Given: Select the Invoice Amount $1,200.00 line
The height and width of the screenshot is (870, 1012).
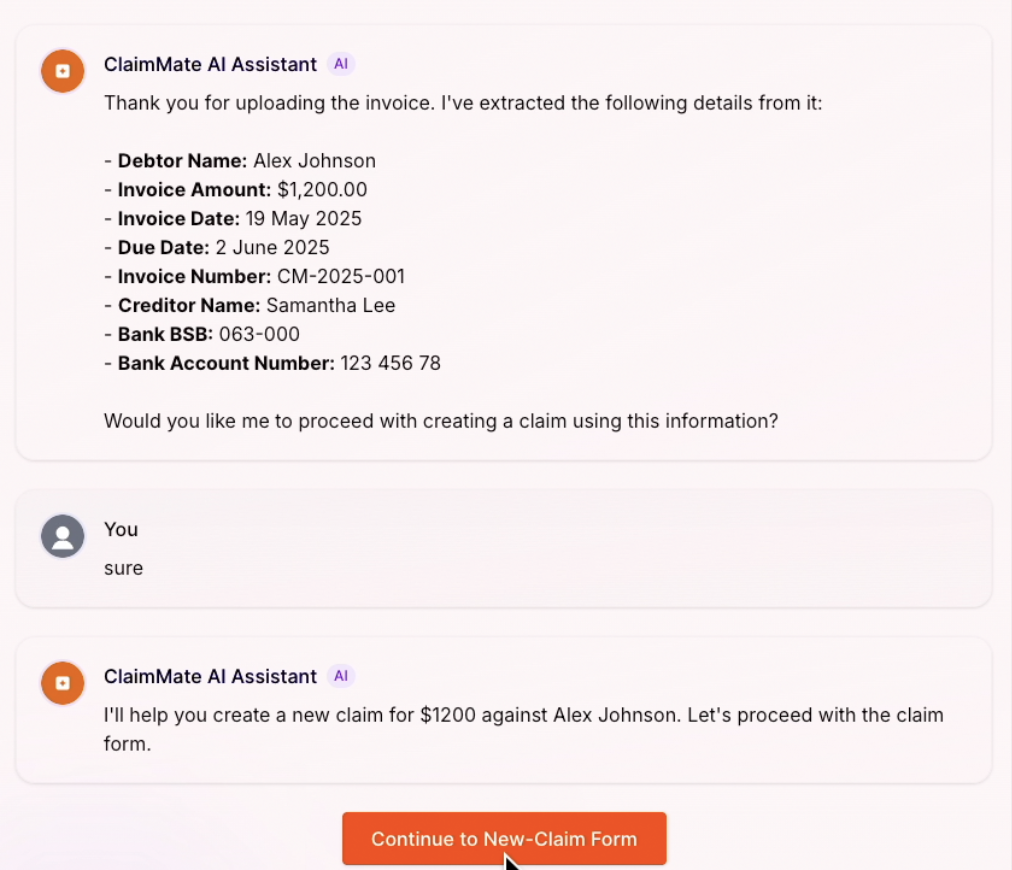Looking at the screenshot, I should [236, 190].
